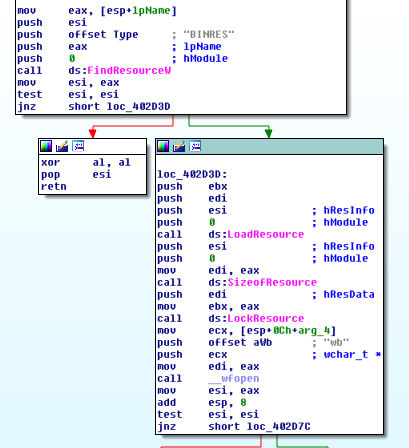Click the "xor al, al" instruction
This screenshot has width=409, height=448.
point(86,162)
